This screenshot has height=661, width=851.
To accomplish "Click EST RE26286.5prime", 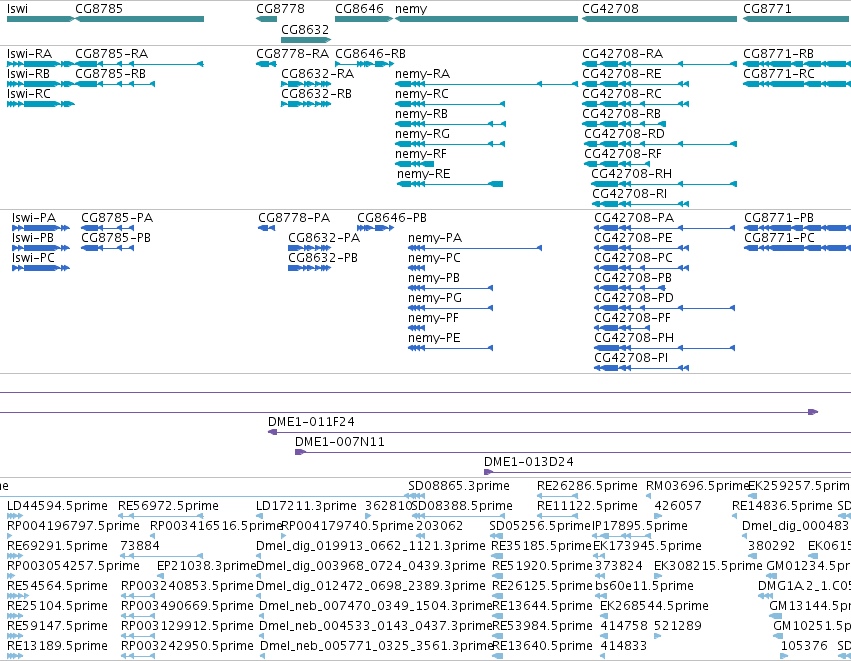I will 557,495.
